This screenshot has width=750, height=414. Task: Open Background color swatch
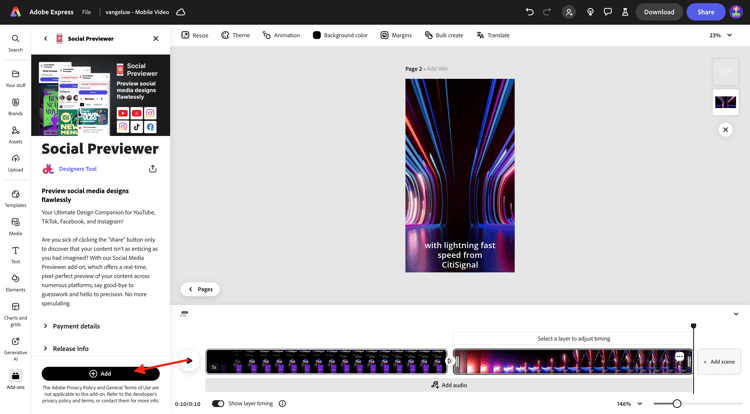317,35
